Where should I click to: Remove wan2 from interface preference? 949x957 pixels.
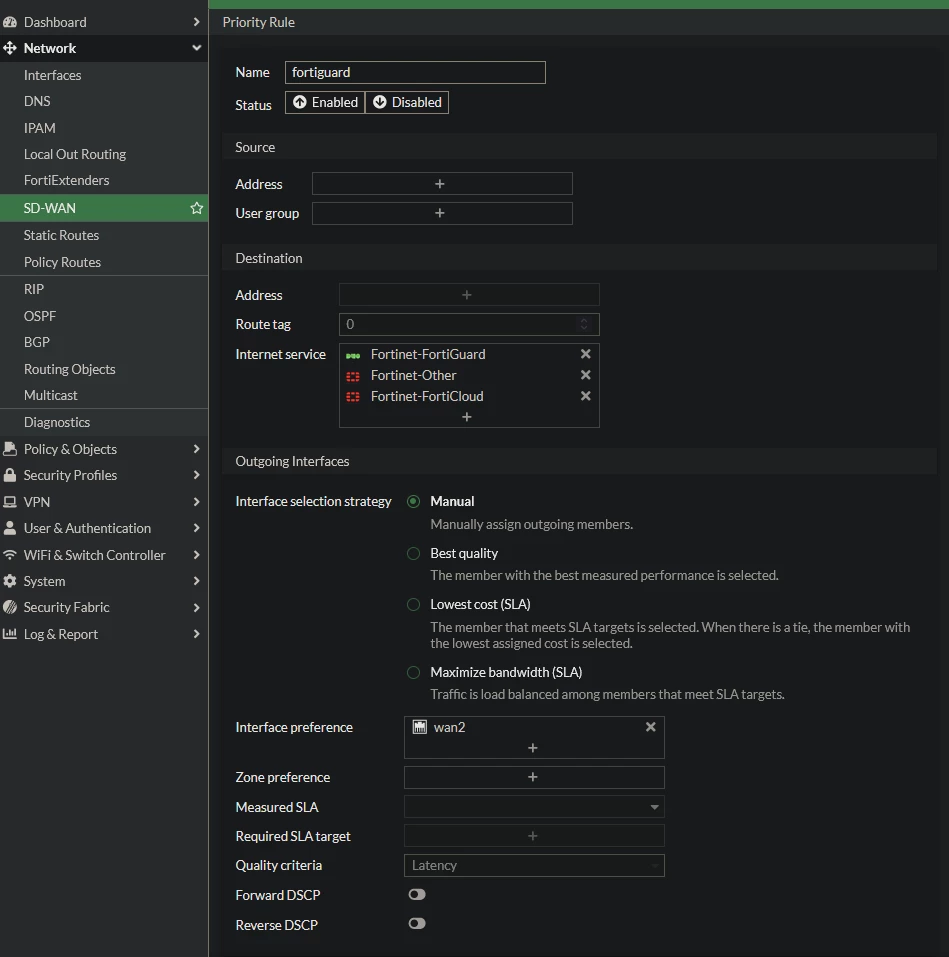coord(651,727)
